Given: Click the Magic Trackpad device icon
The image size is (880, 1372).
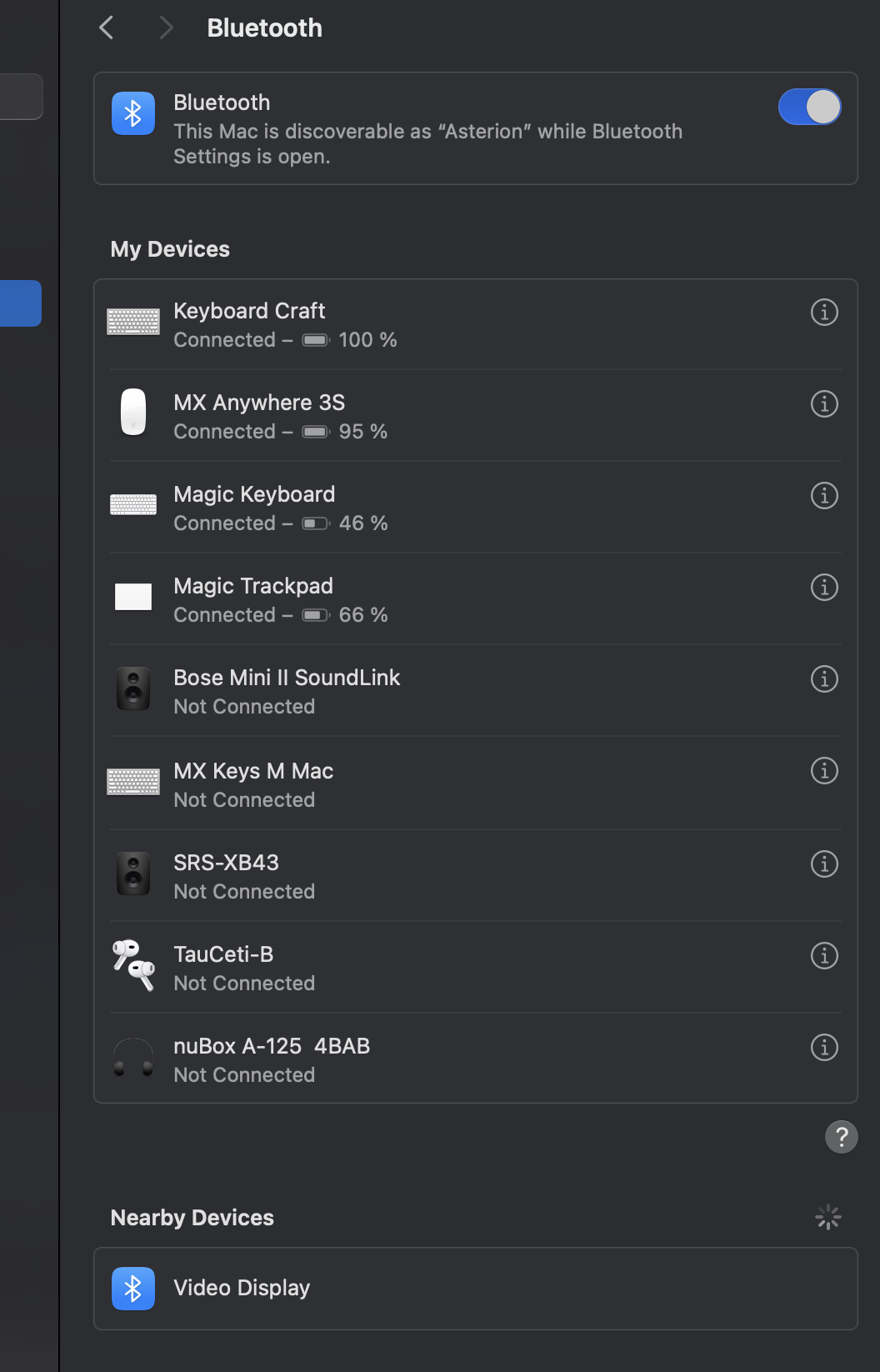Looking at the screenshot, I should point(133,597).
